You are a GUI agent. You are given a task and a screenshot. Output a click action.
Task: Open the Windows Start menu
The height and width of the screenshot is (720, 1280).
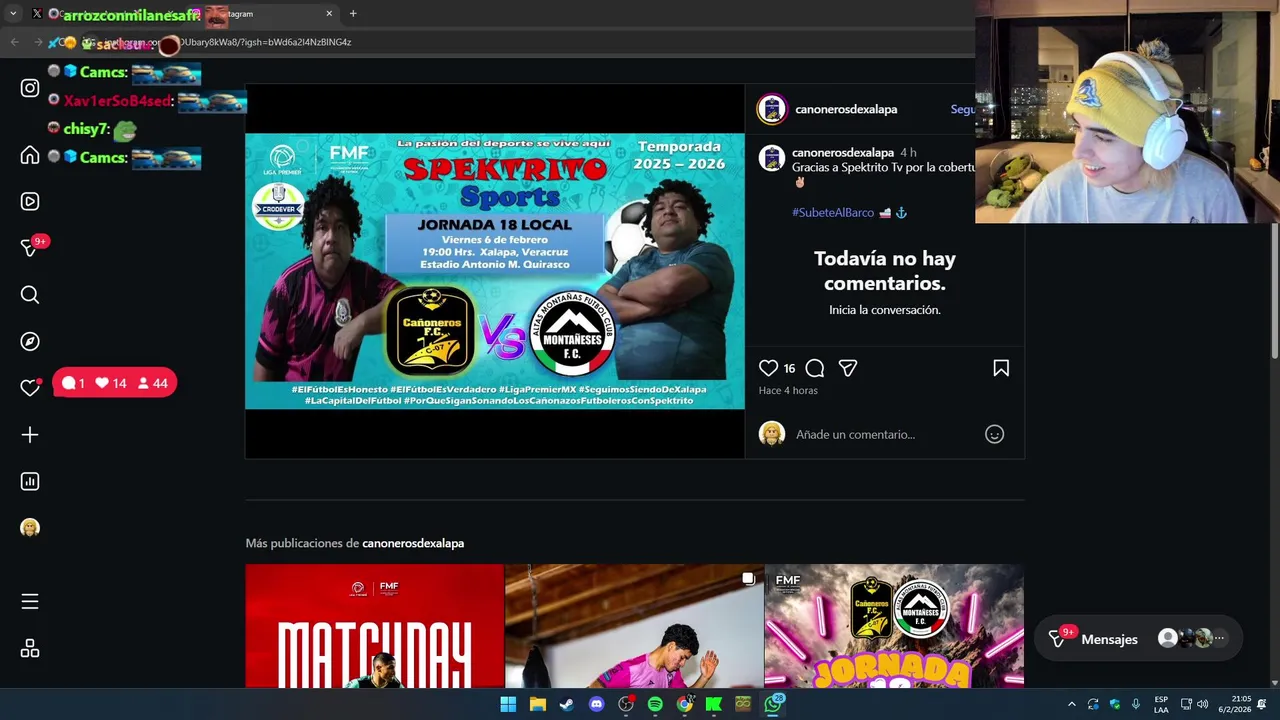pos(508,704)
